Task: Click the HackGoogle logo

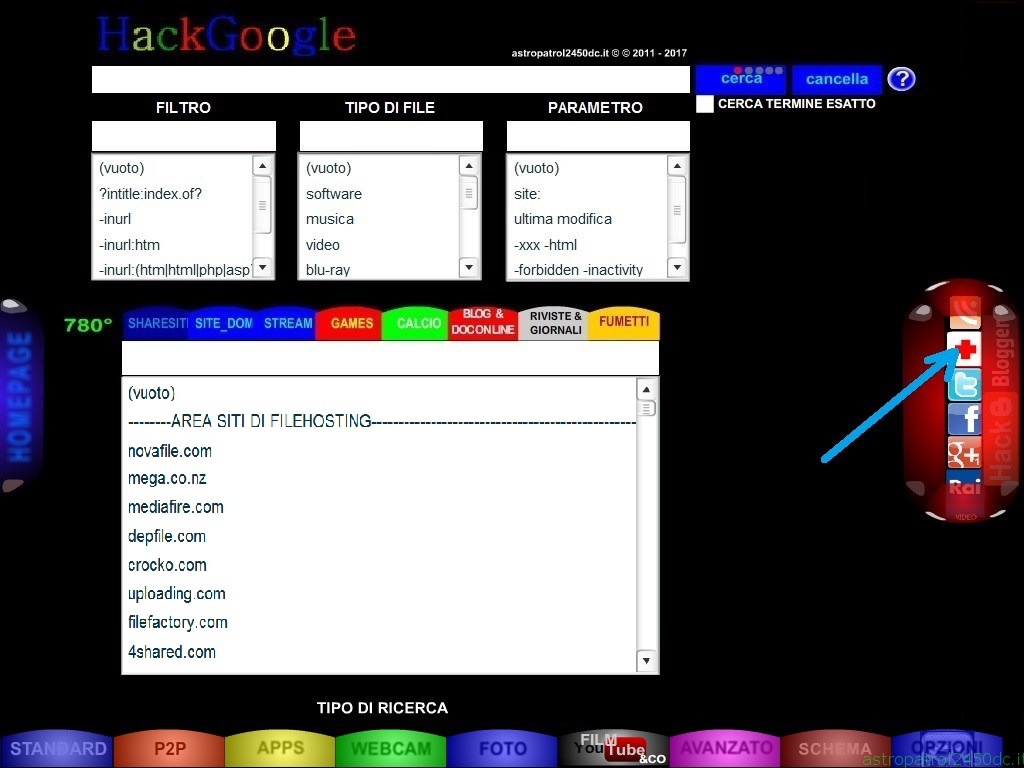Action: pyautogui.click(x=226, y=35)
